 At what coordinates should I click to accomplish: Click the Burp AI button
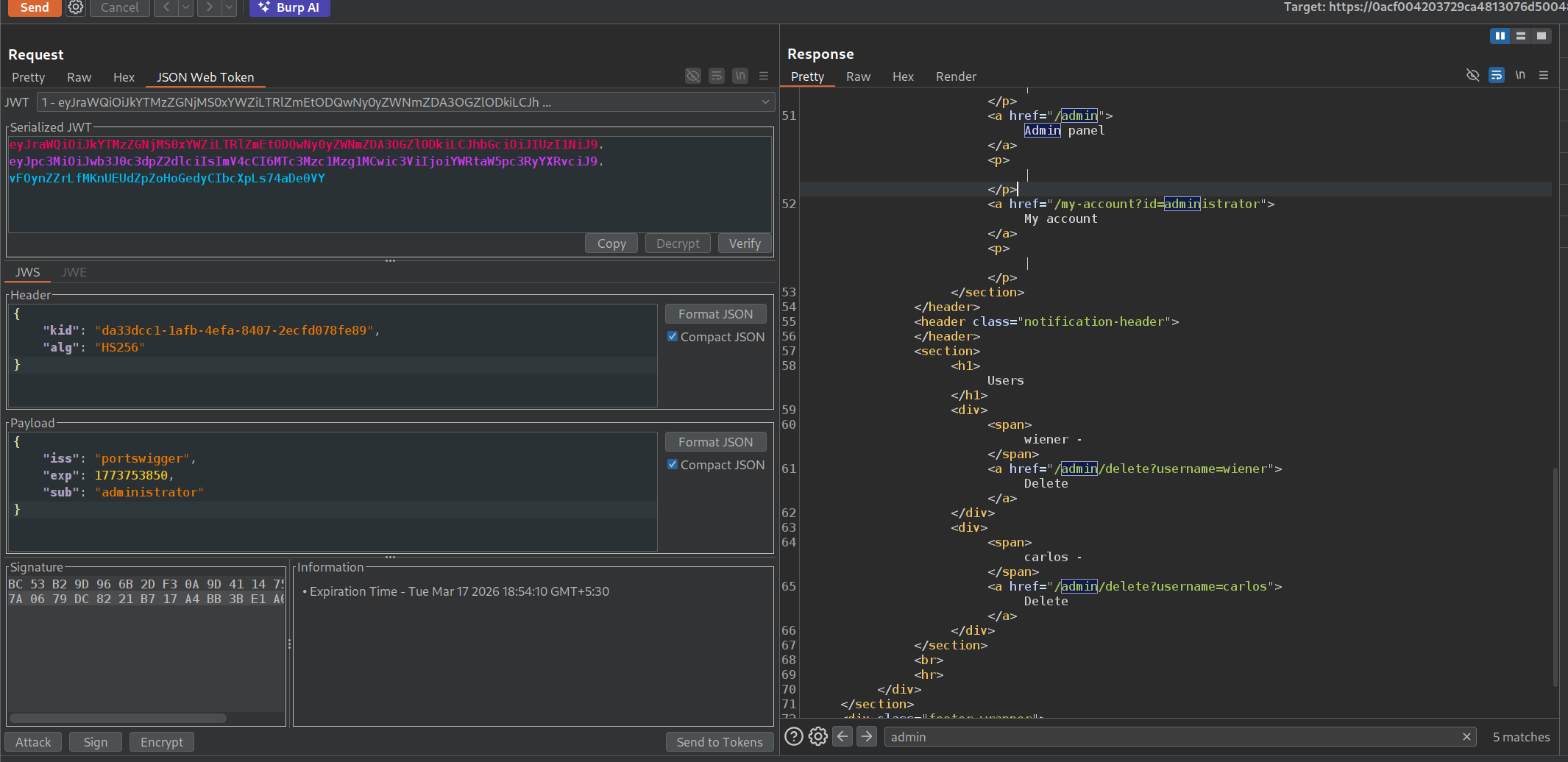(x=290, y=7)
